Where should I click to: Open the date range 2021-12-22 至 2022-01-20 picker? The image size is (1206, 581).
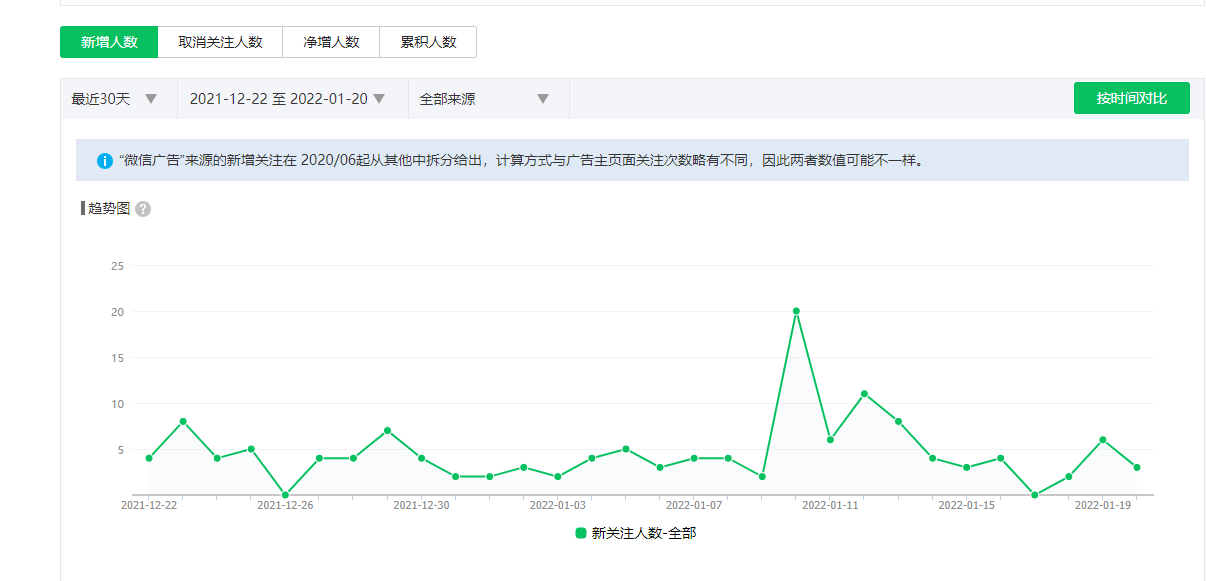pos(288,99)
